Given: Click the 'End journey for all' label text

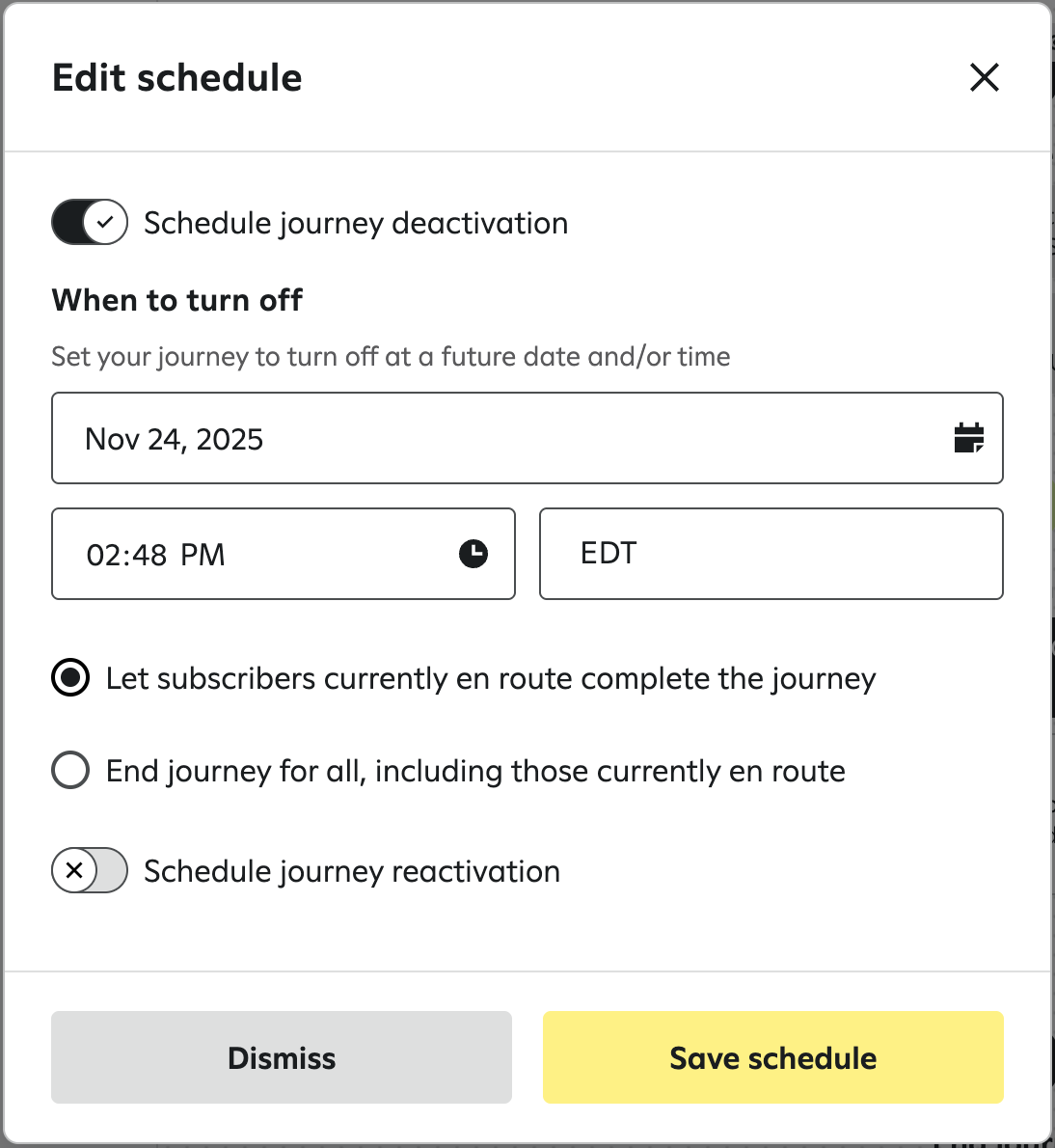Looking at the screenshot, I should [x=475, y=772].
